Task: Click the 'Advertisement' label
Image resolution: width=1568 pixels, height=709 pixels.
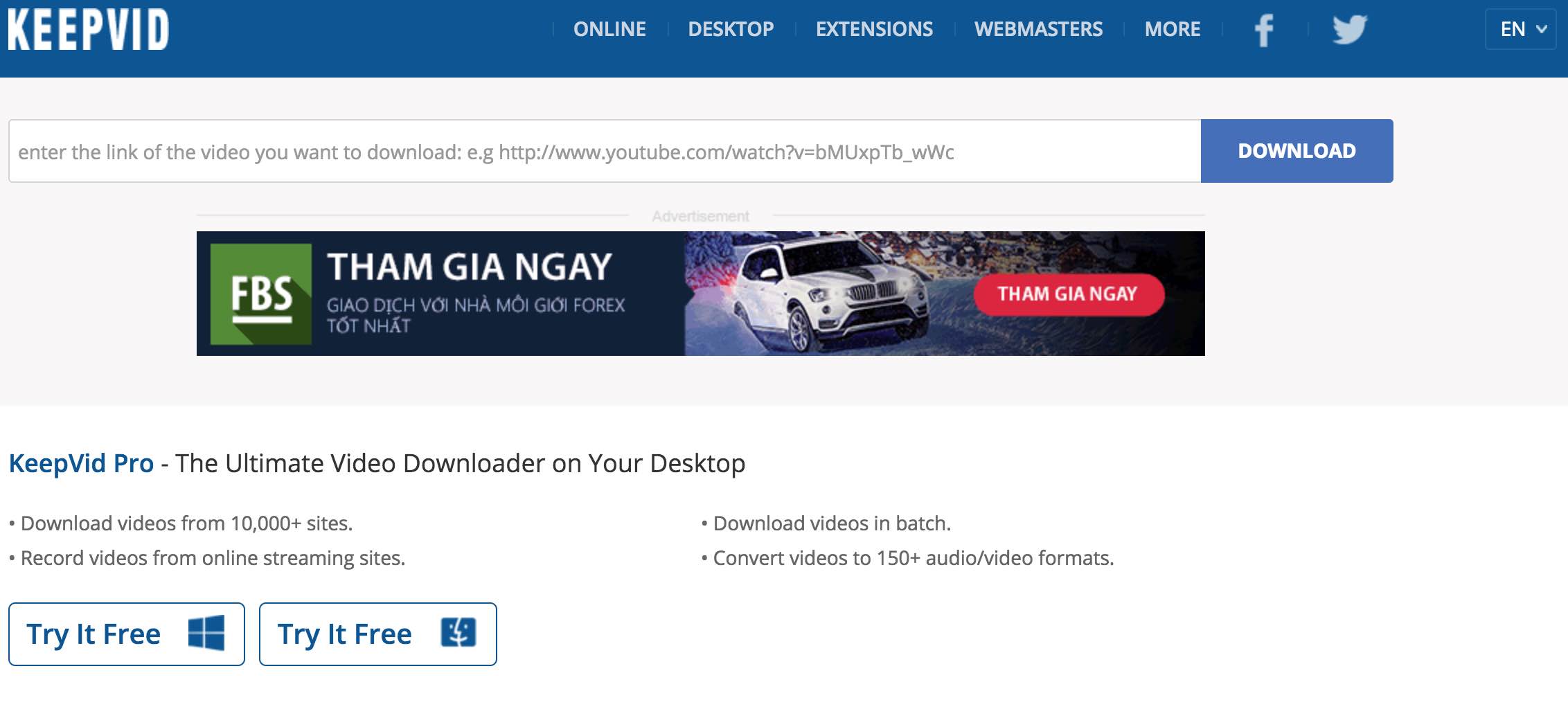Action: [x=700, y=216]
